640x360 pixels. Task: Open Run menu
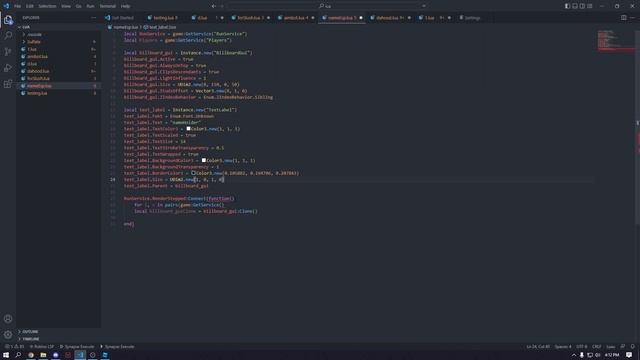pyautogui.click(x=90, y=6)
